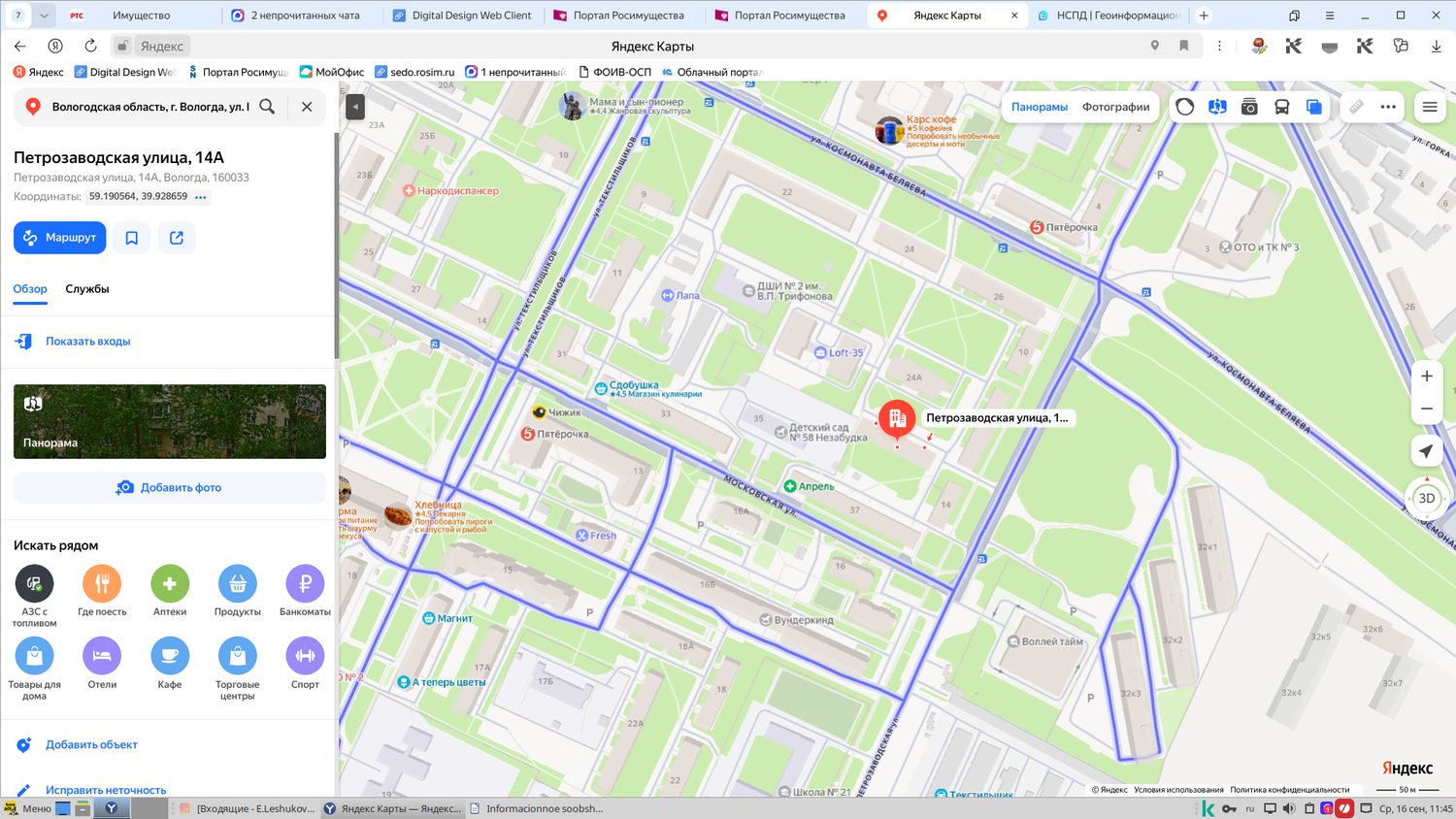
Task: Toggle the 3D map tilt control
Action: (1426, 498)
